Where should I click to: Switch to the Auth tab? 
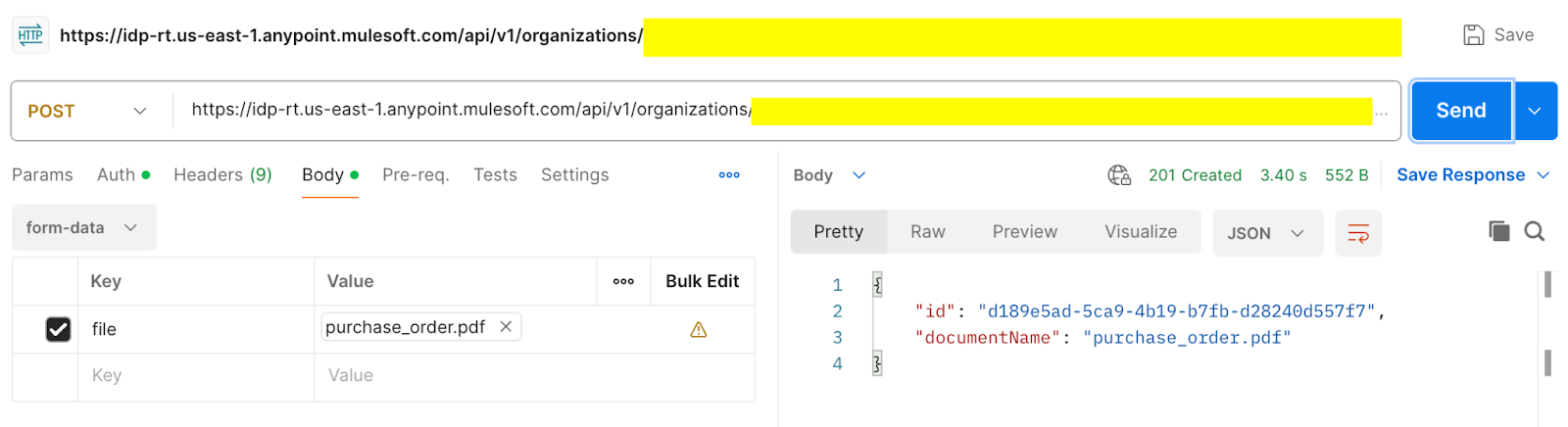click(x=123, y=174)
